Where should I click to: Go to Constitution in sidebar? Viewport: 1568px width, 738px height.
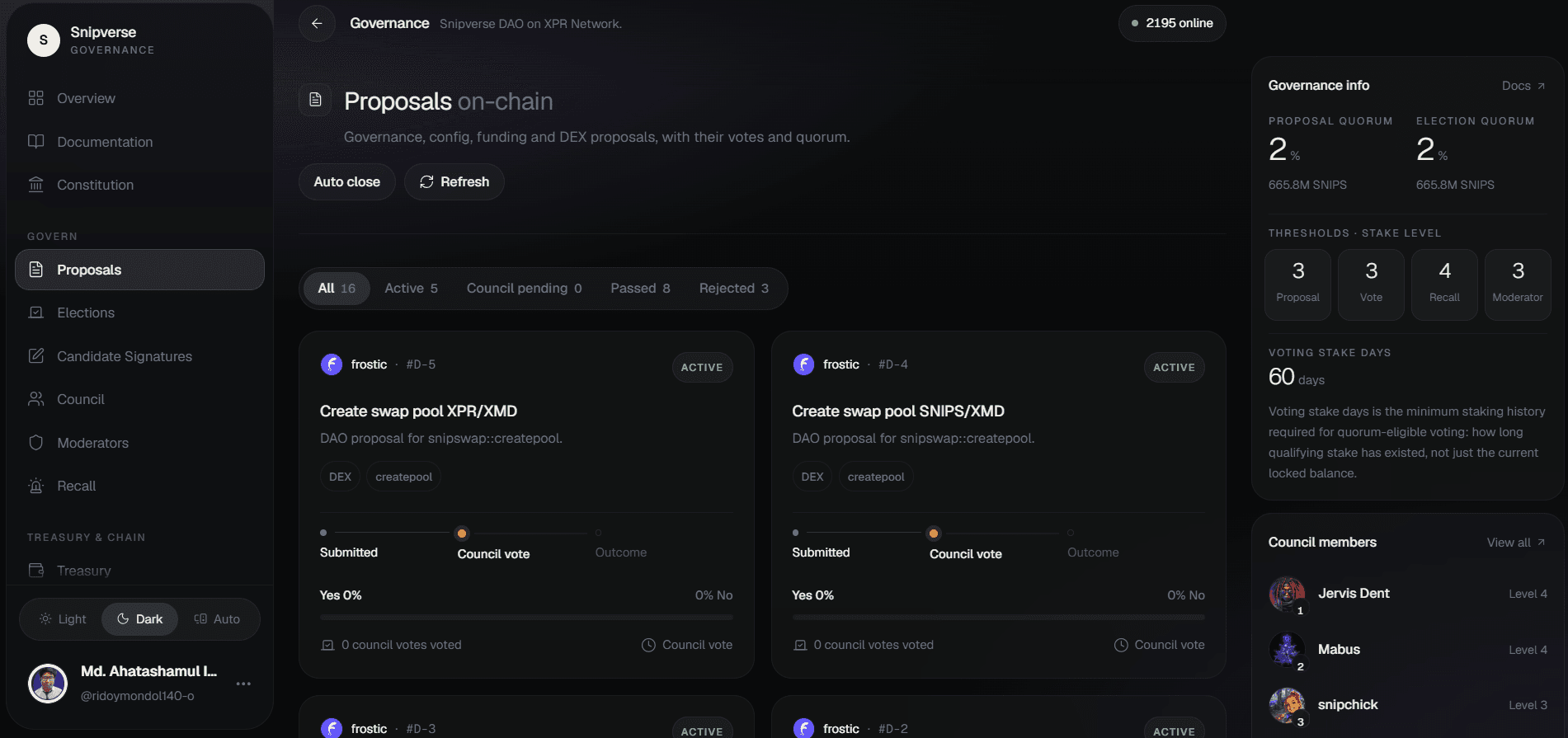pyautogui.click(x=139, y=185)
